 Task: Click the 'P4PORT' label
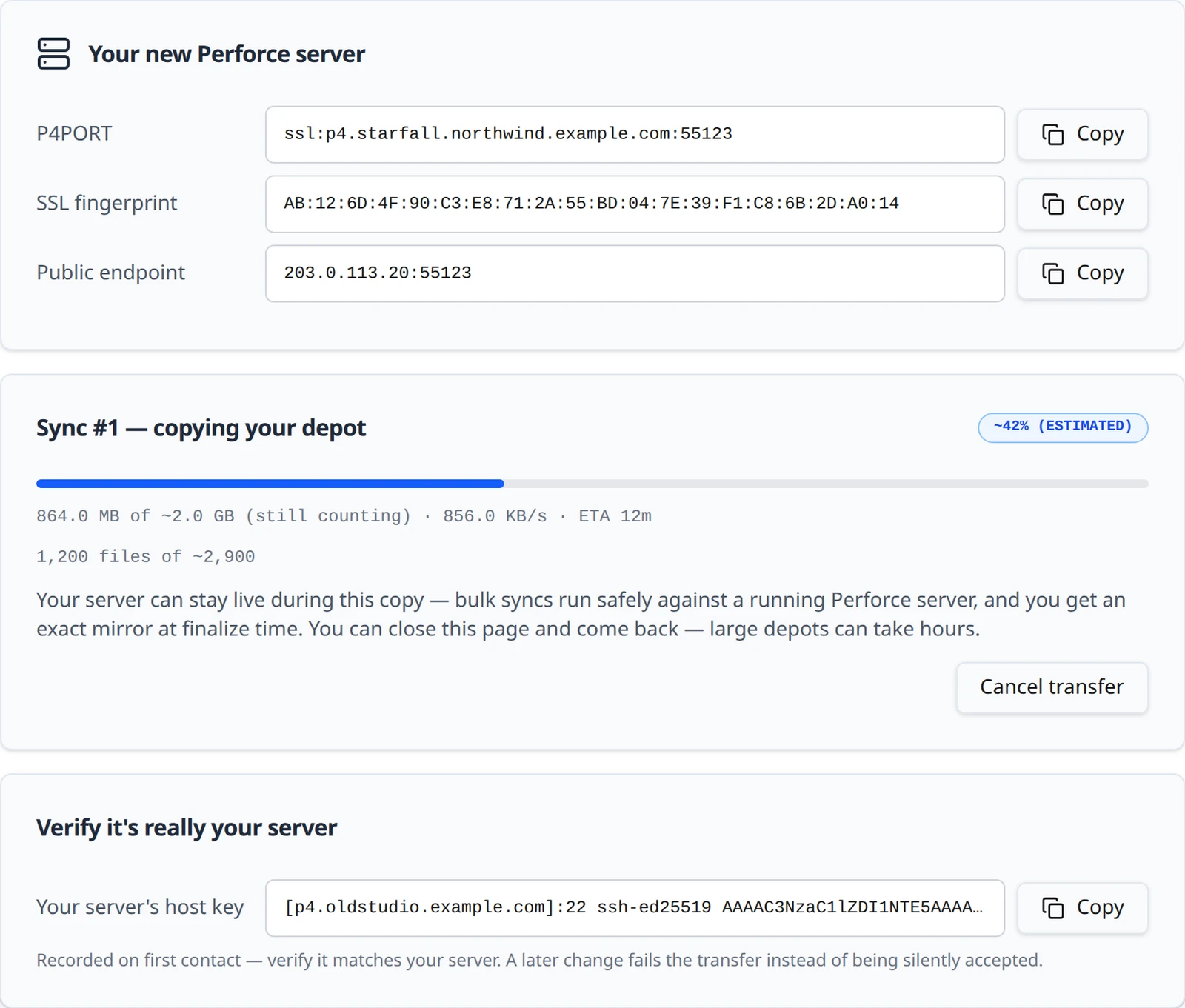[x=74, y=133]
